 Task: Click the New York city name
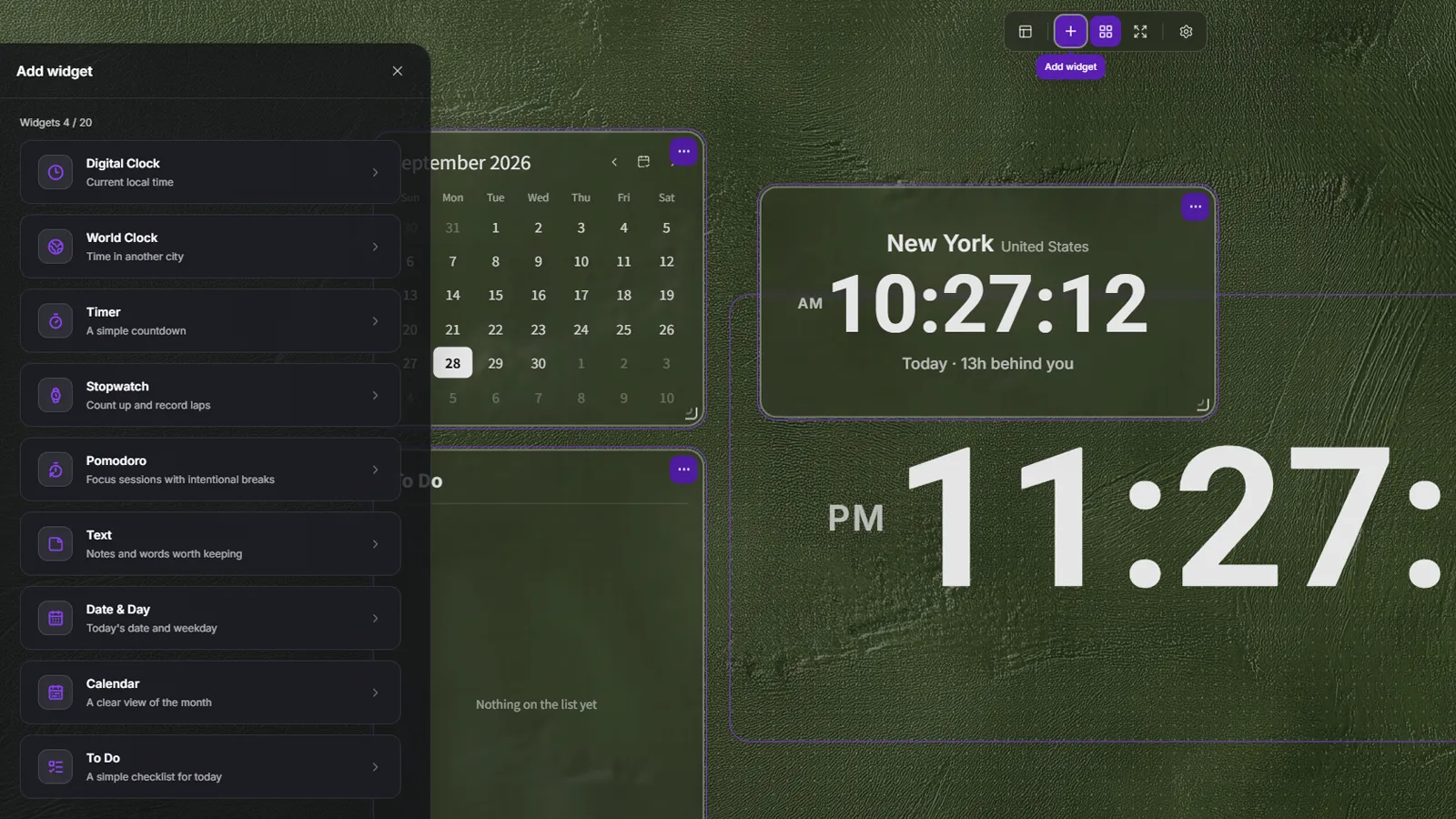pyautogui.click(x=940, y=244)
